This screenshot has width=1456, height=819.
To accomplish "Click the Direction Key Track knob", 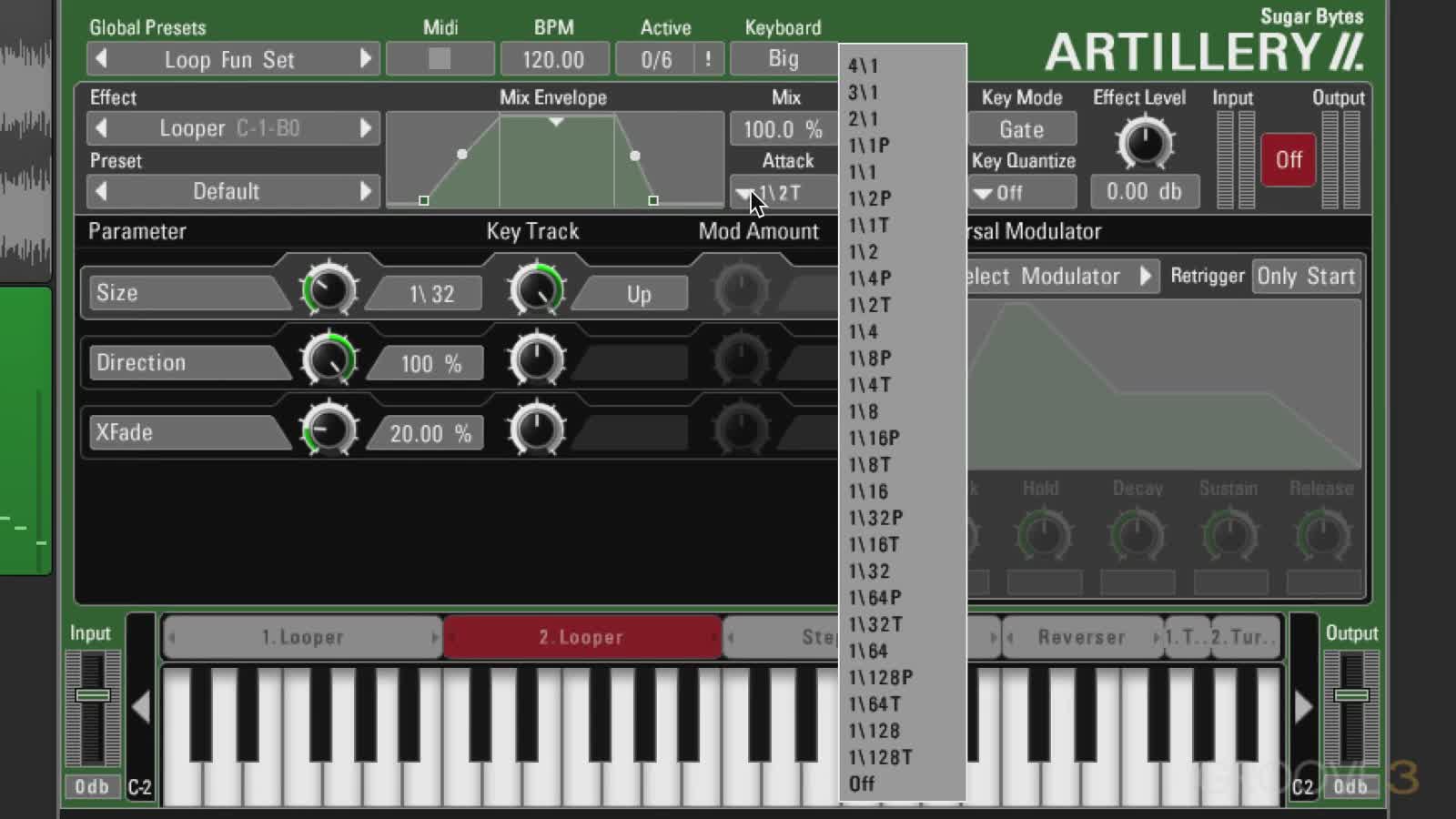I will coord(536,359).
